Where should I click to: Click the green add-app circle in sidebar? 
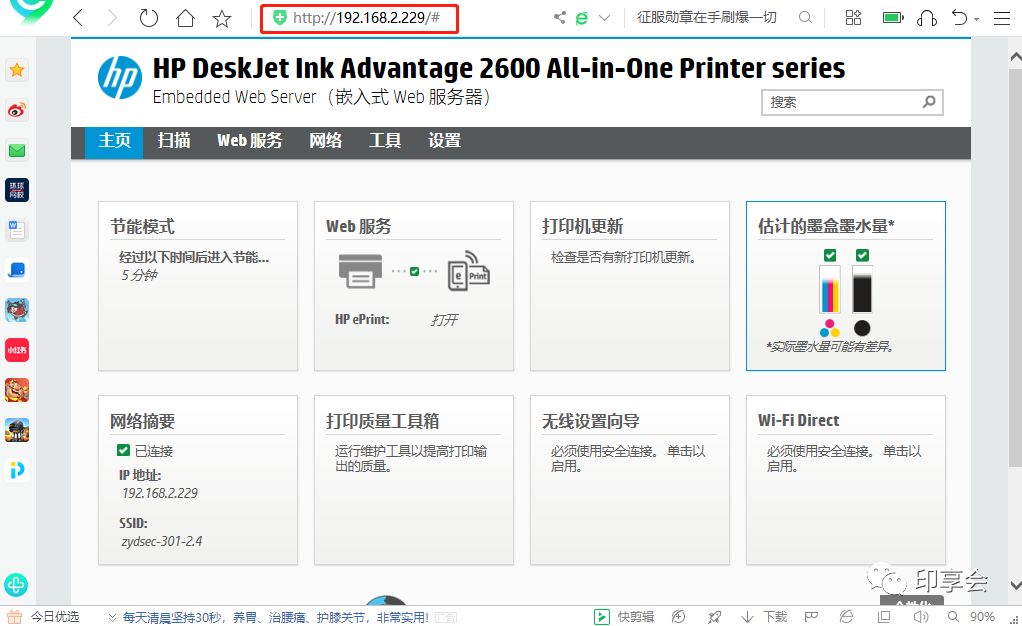coord(16,585)
